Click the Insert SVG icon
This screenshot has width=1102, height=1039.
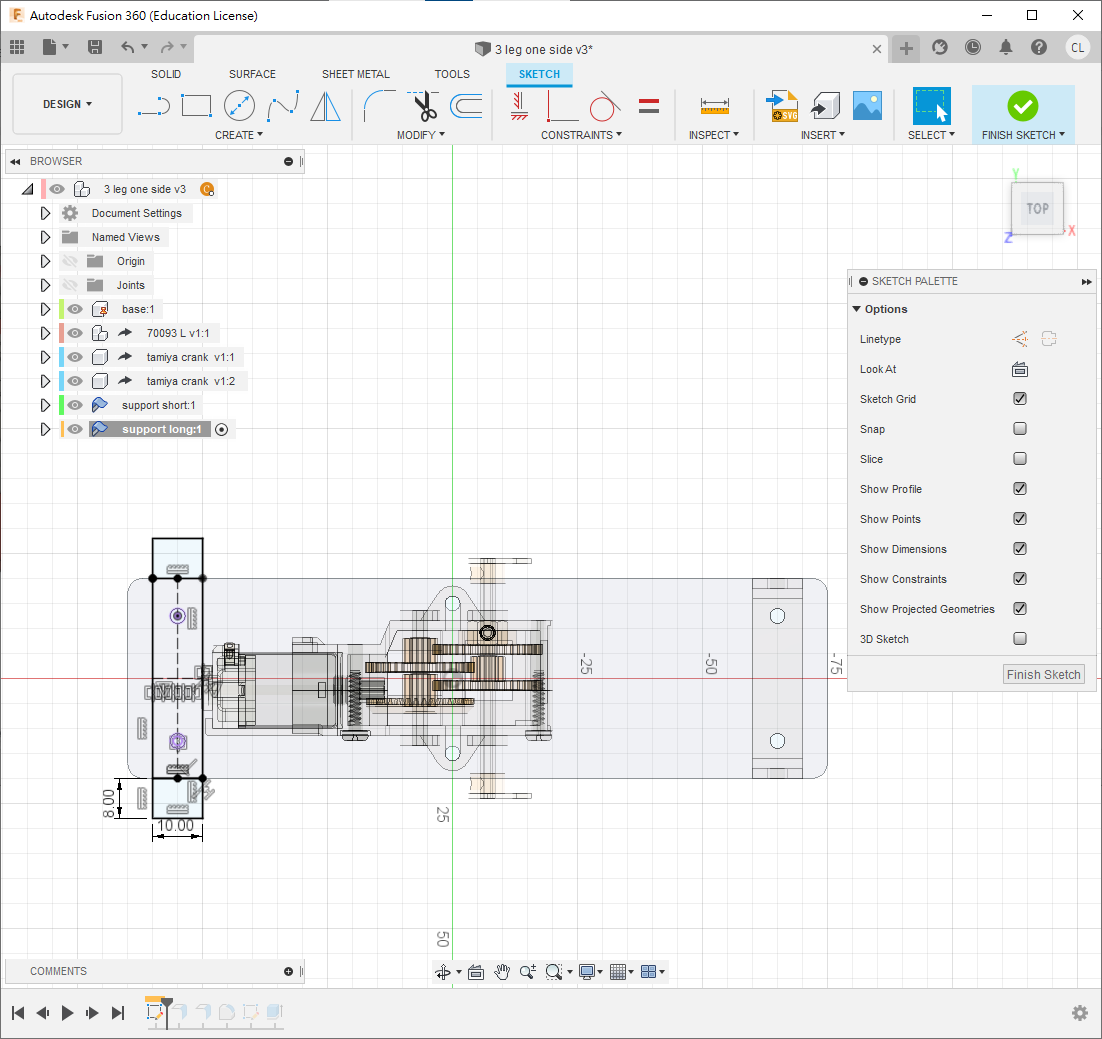pos(781,105)
